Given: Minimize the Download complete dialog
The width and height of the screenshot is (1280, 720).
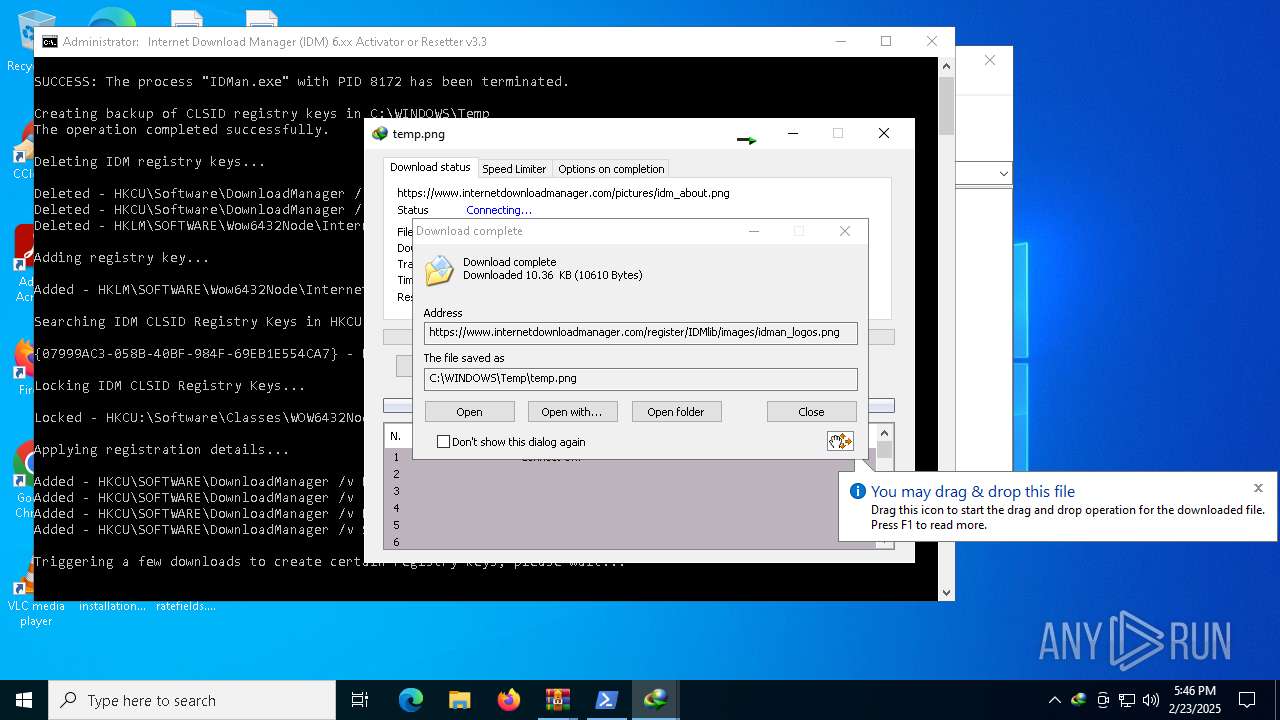Looking at the screenshot, I should (754, 231).
